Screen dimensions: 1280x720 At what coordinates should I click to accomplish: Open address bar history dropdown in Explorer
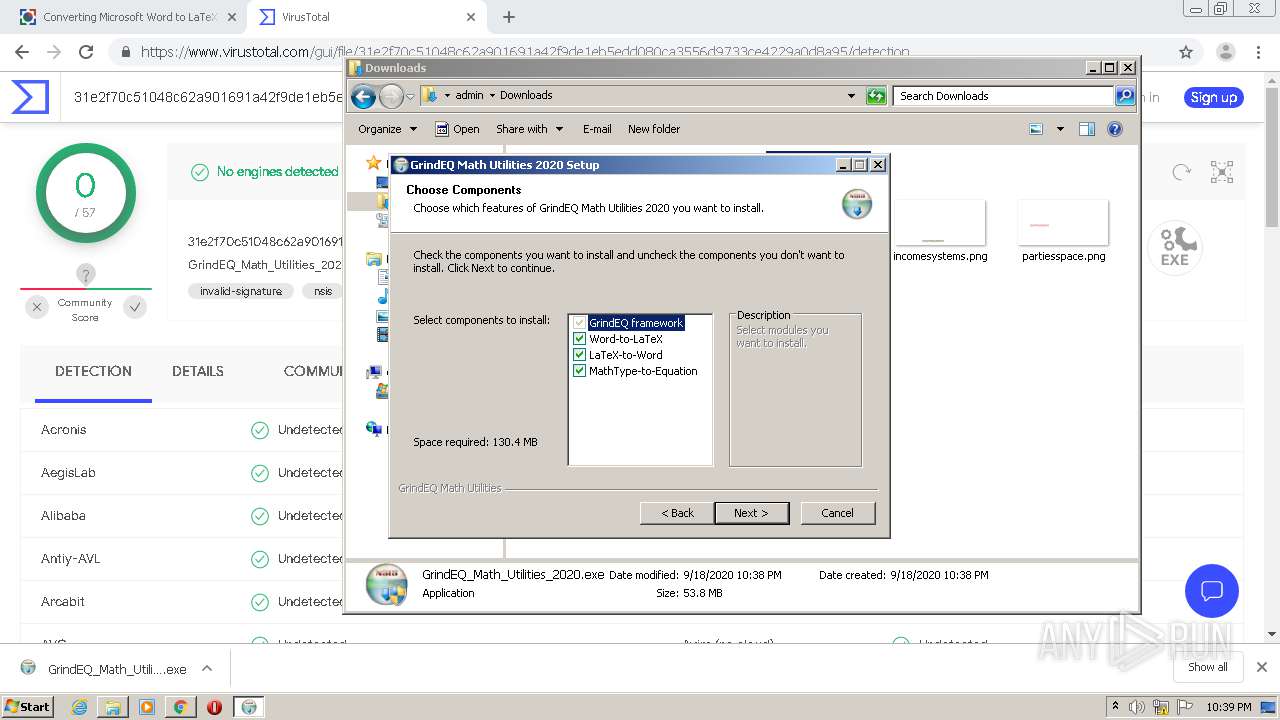pyautogui.click(x=851, y=96)
